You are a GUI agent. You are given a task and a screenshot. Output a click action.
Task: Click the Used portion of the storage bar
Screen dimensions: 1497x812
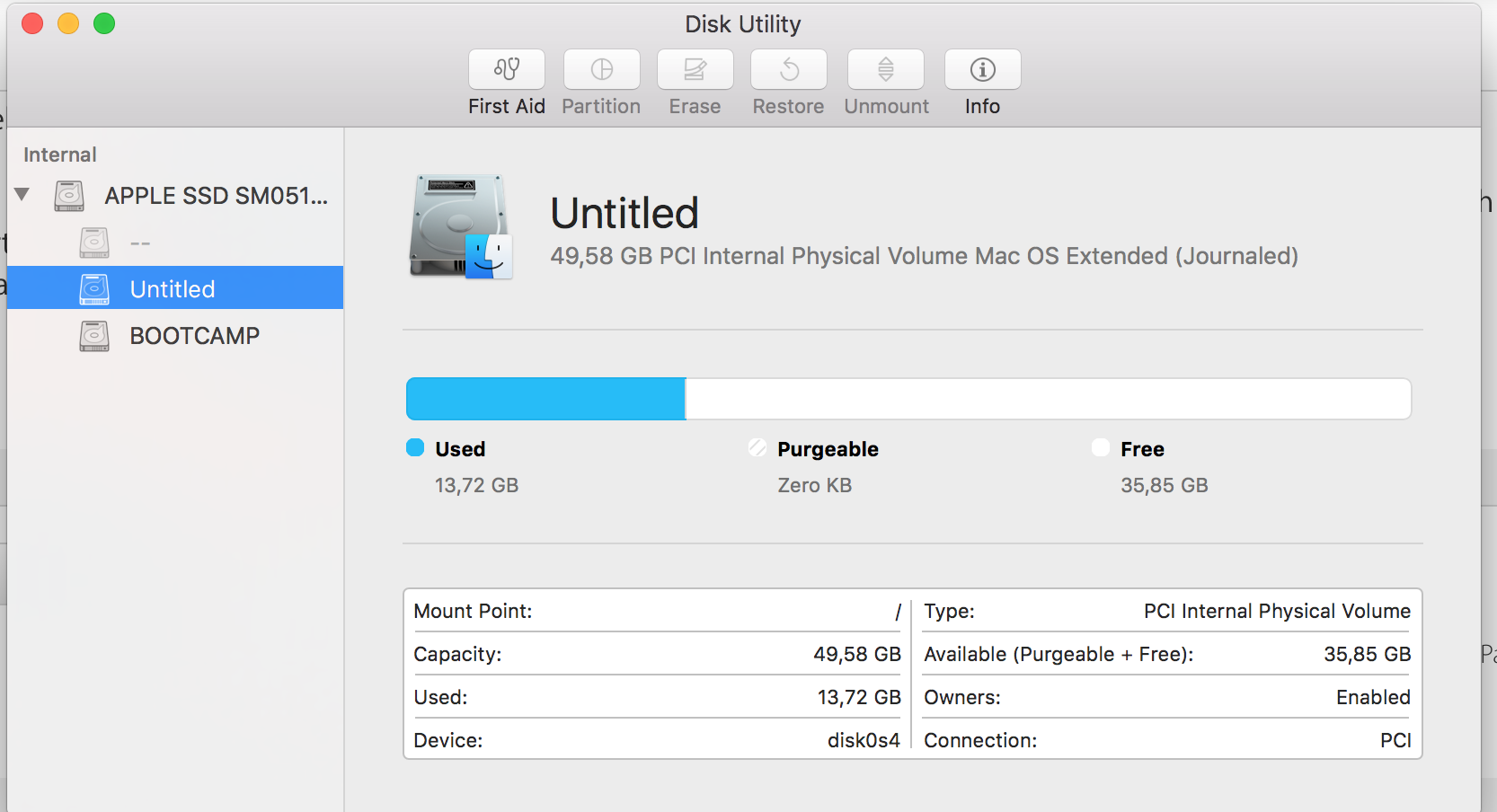tap(544, 398)
